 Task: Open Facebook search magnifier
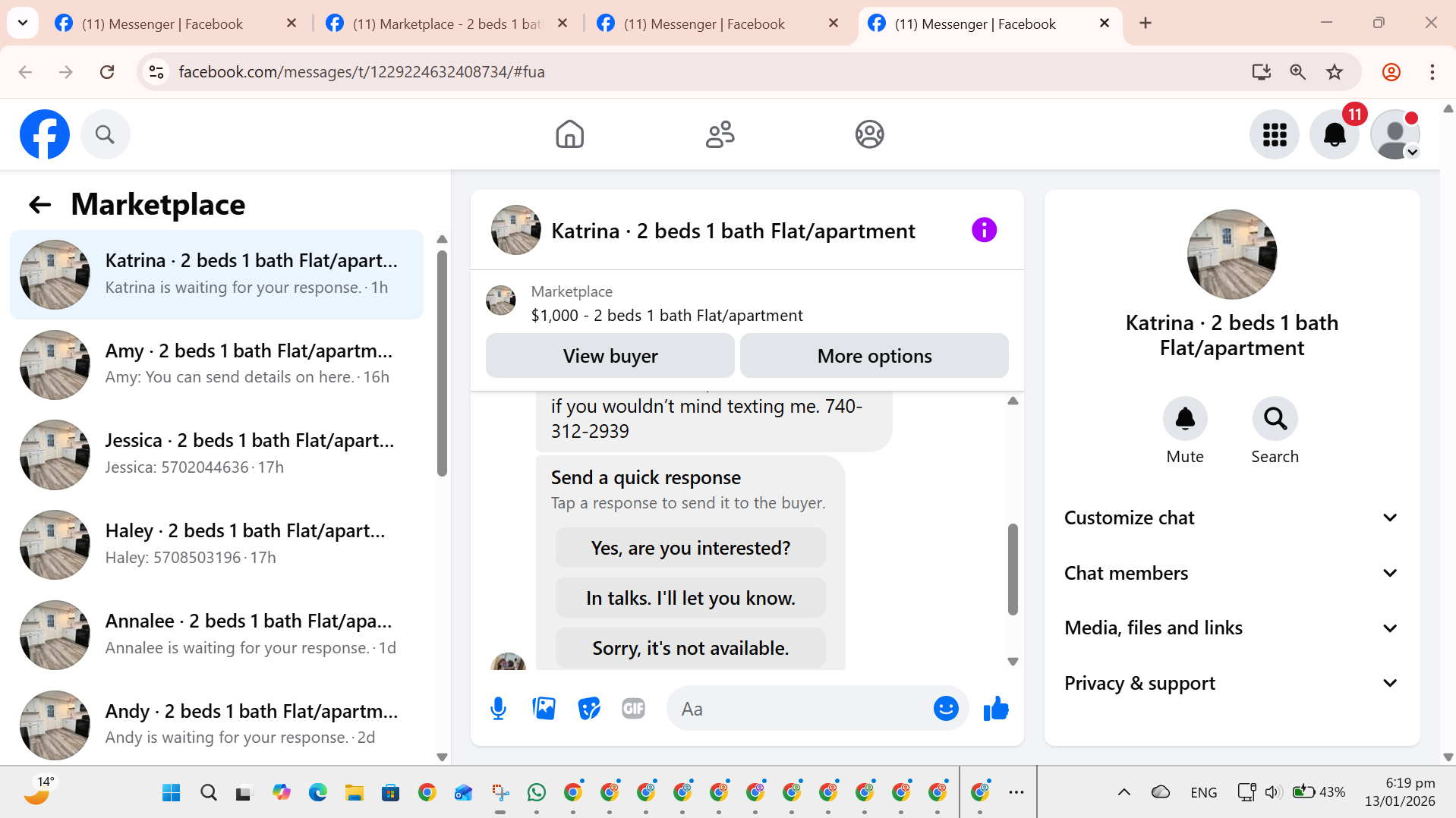coord(105,134)
